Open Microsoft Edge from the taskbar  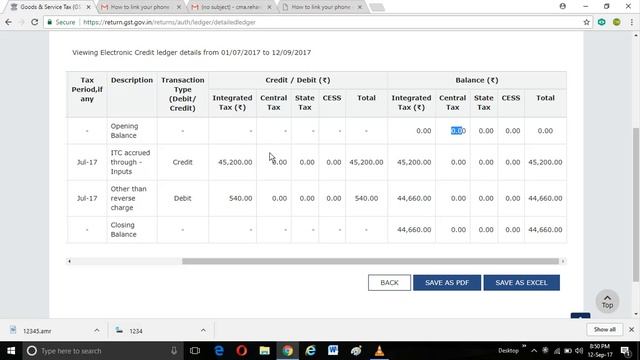pos(219,351)
